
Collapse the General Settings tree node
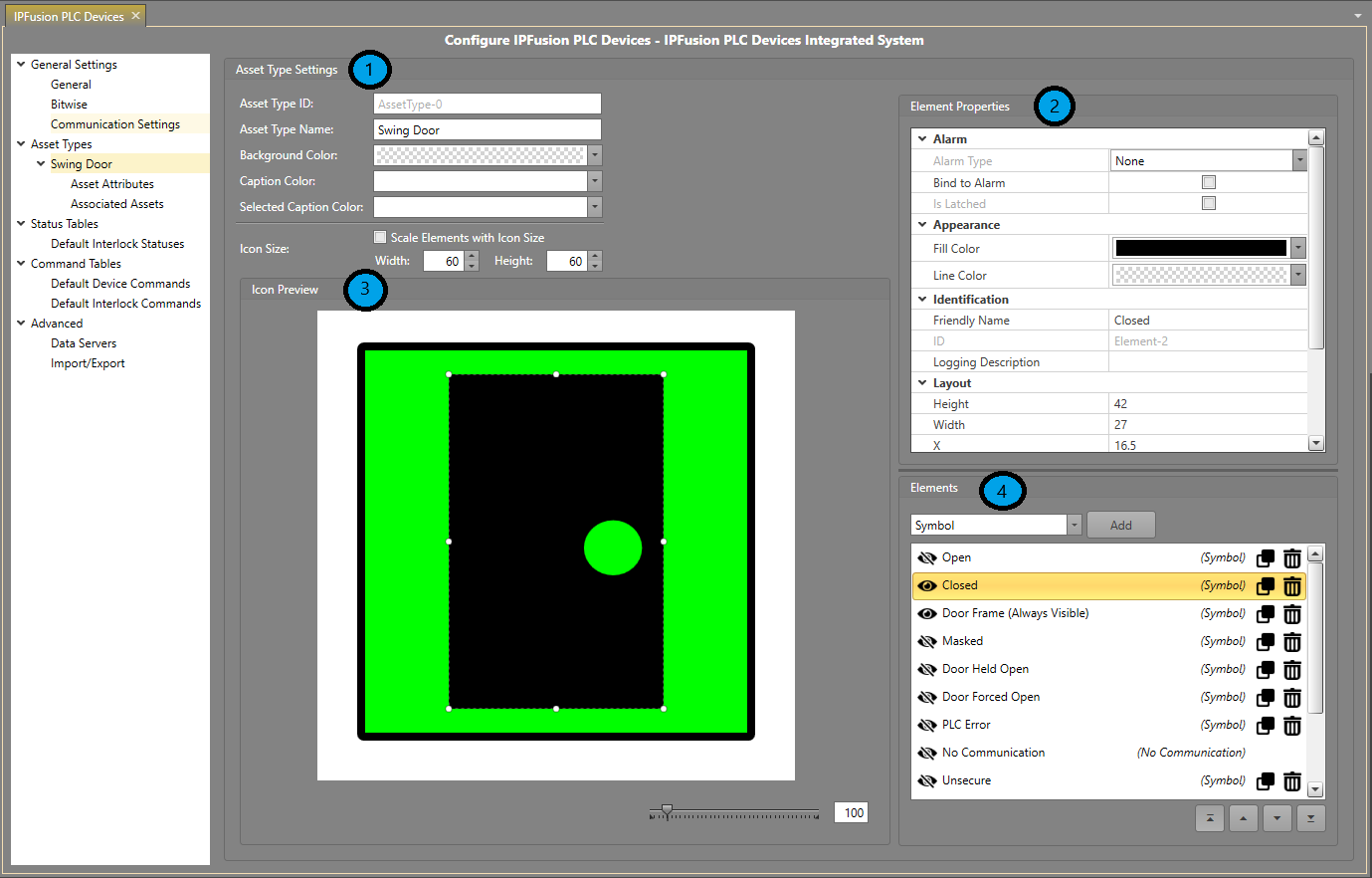21,65
